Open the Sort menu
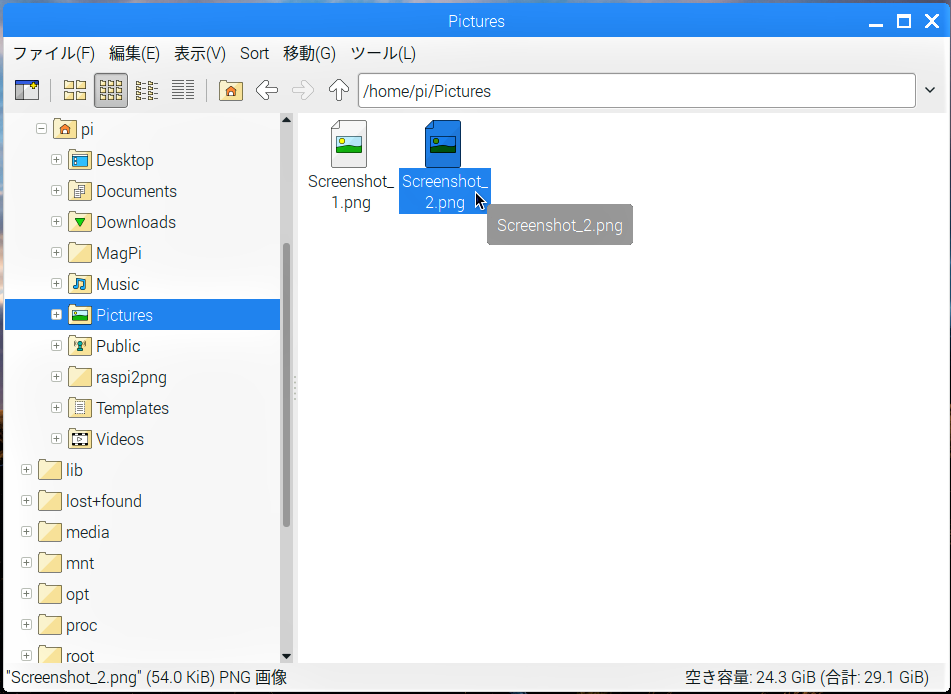 click(254, 53)
